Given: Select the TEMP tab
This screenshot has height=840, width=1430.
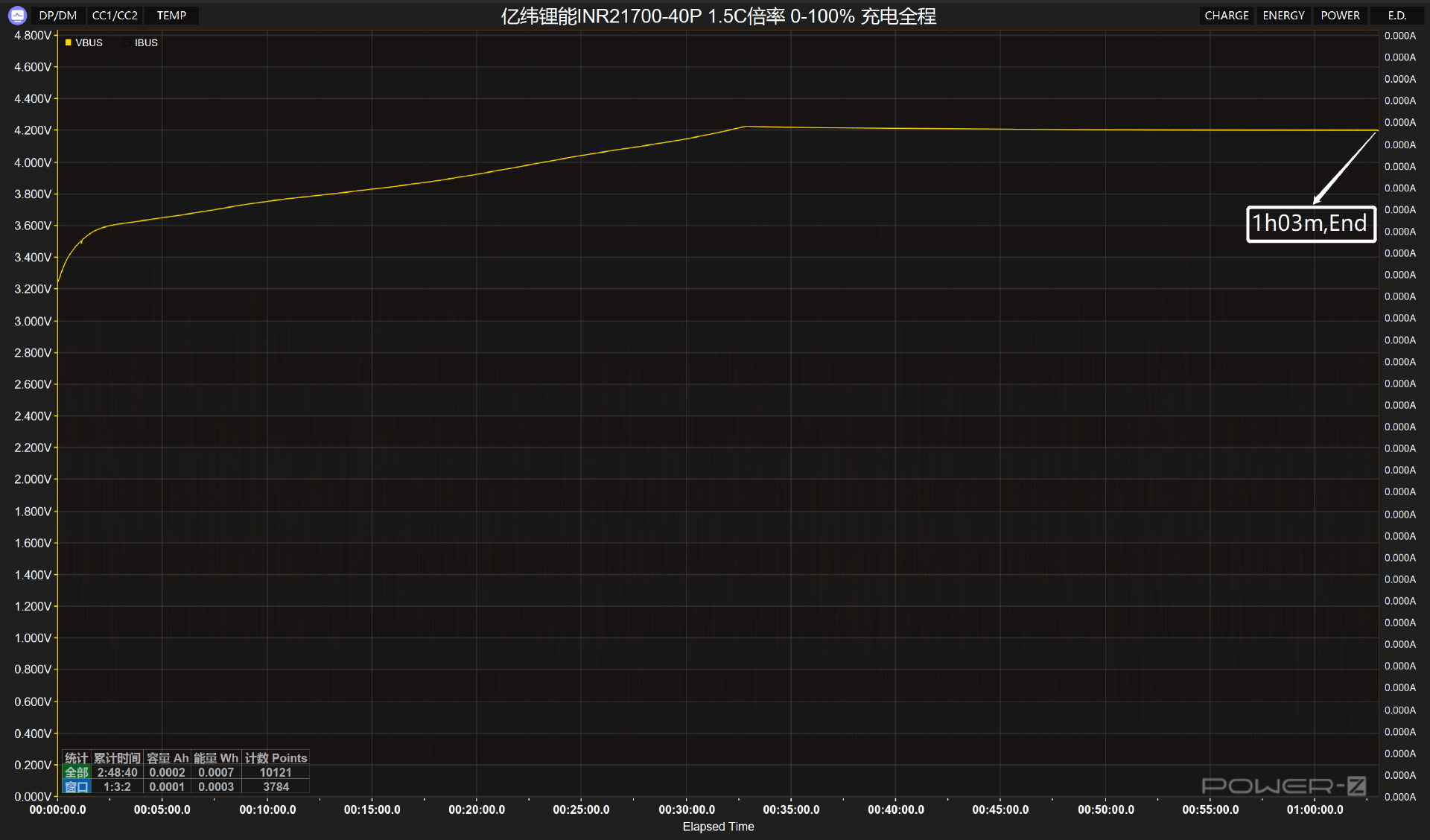Looking at the screenshot, I should pos(171,16).
